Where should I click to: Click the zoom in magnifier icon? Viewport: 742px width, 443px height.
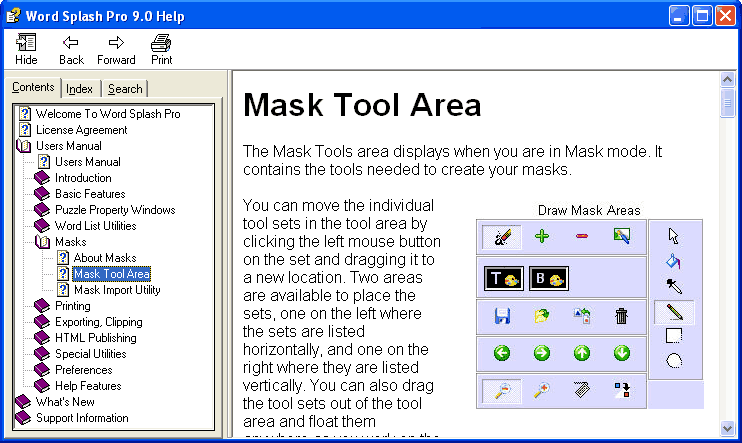pos(542,390)
